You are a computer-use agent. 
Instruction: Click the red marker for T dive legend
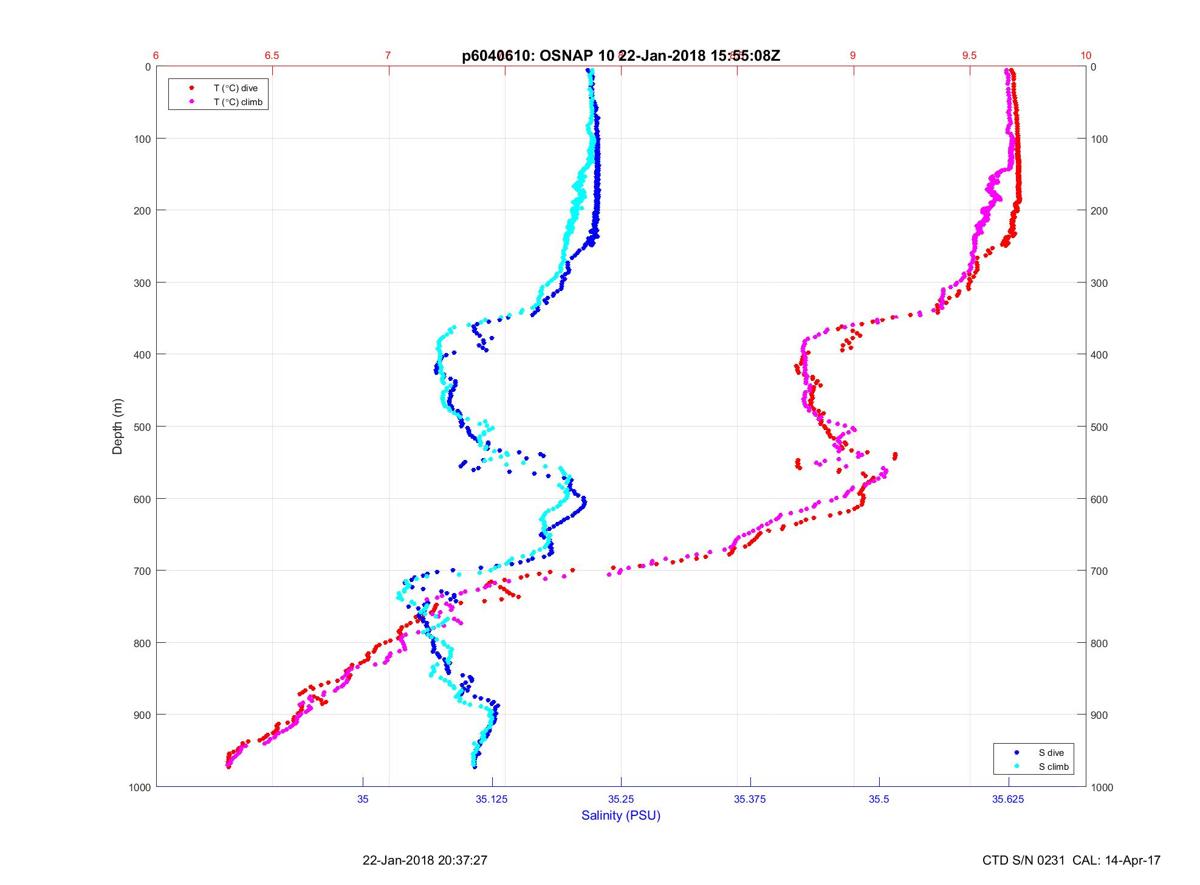point(190,88)
